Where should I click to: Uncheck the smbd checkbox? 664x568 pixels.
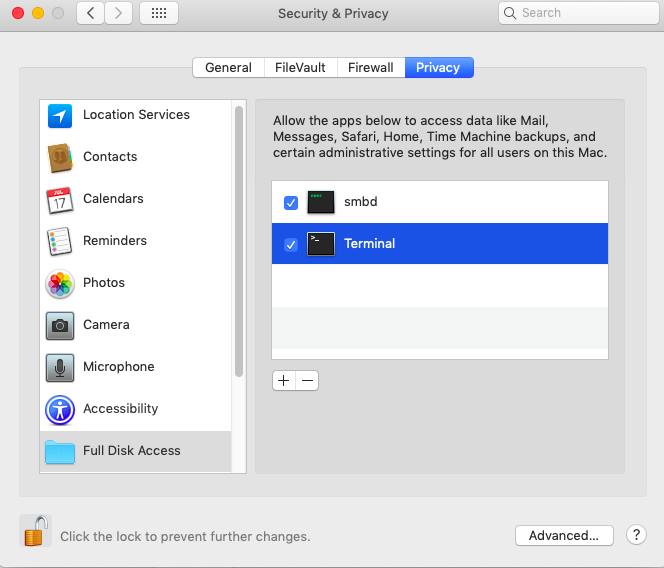tap(291, 203)
